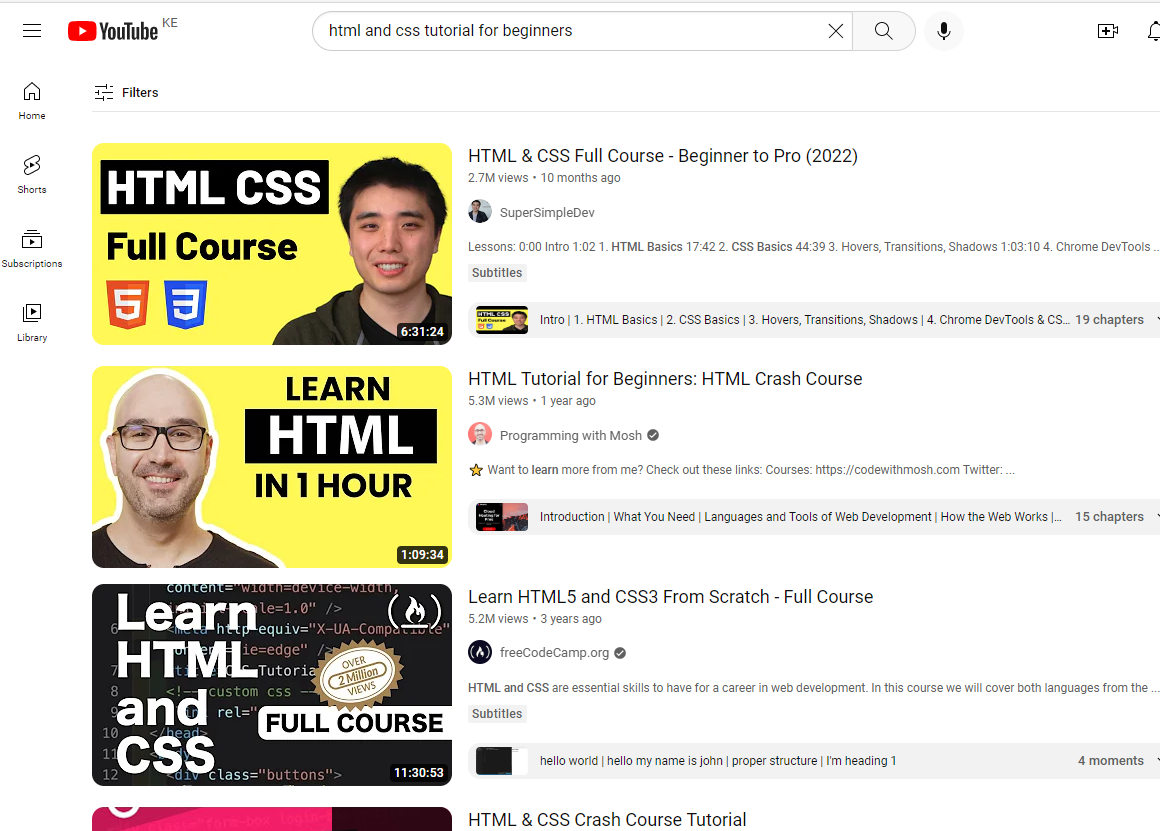Open the hamburger guide menu
The image size is (1160, 831).
(x=32, y=31)
